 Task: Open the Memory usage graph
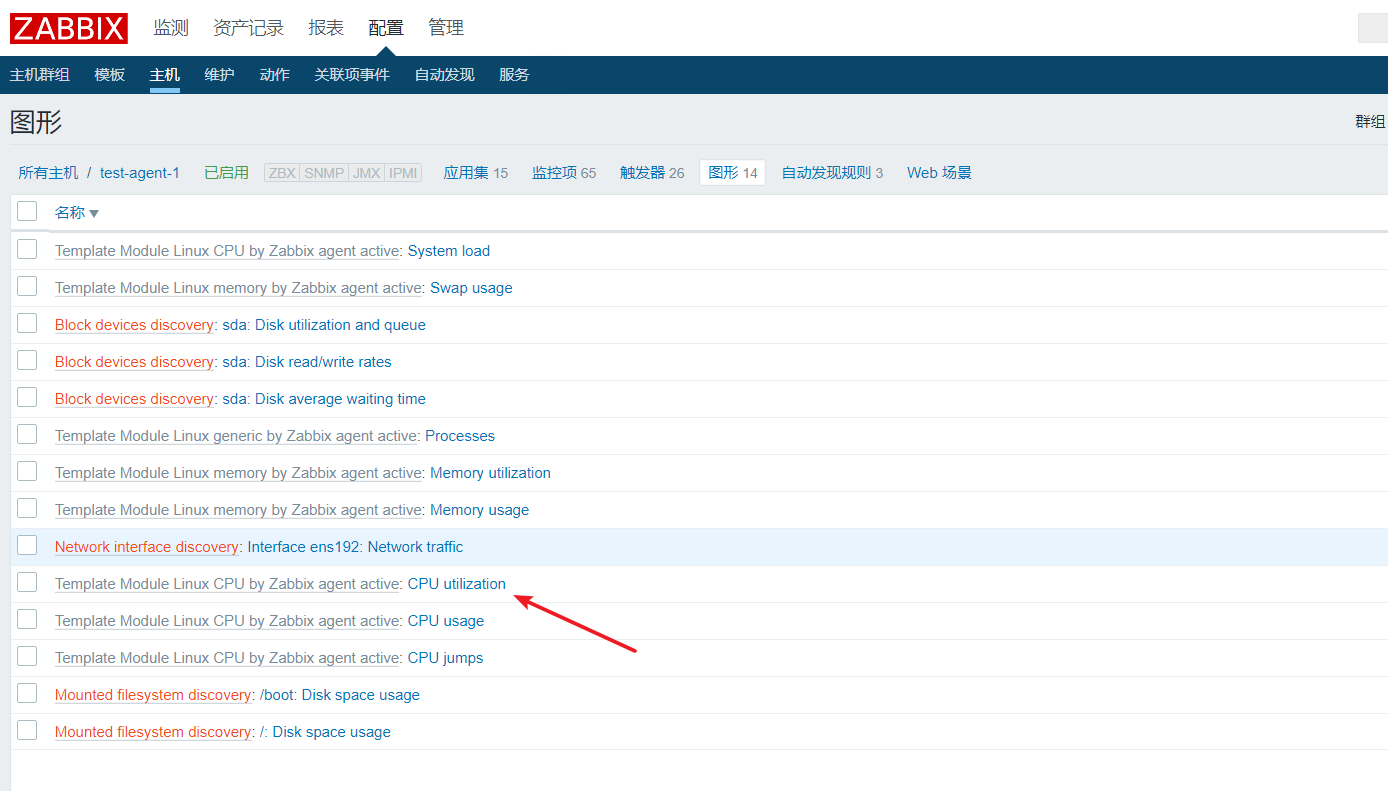pos(479,510)
